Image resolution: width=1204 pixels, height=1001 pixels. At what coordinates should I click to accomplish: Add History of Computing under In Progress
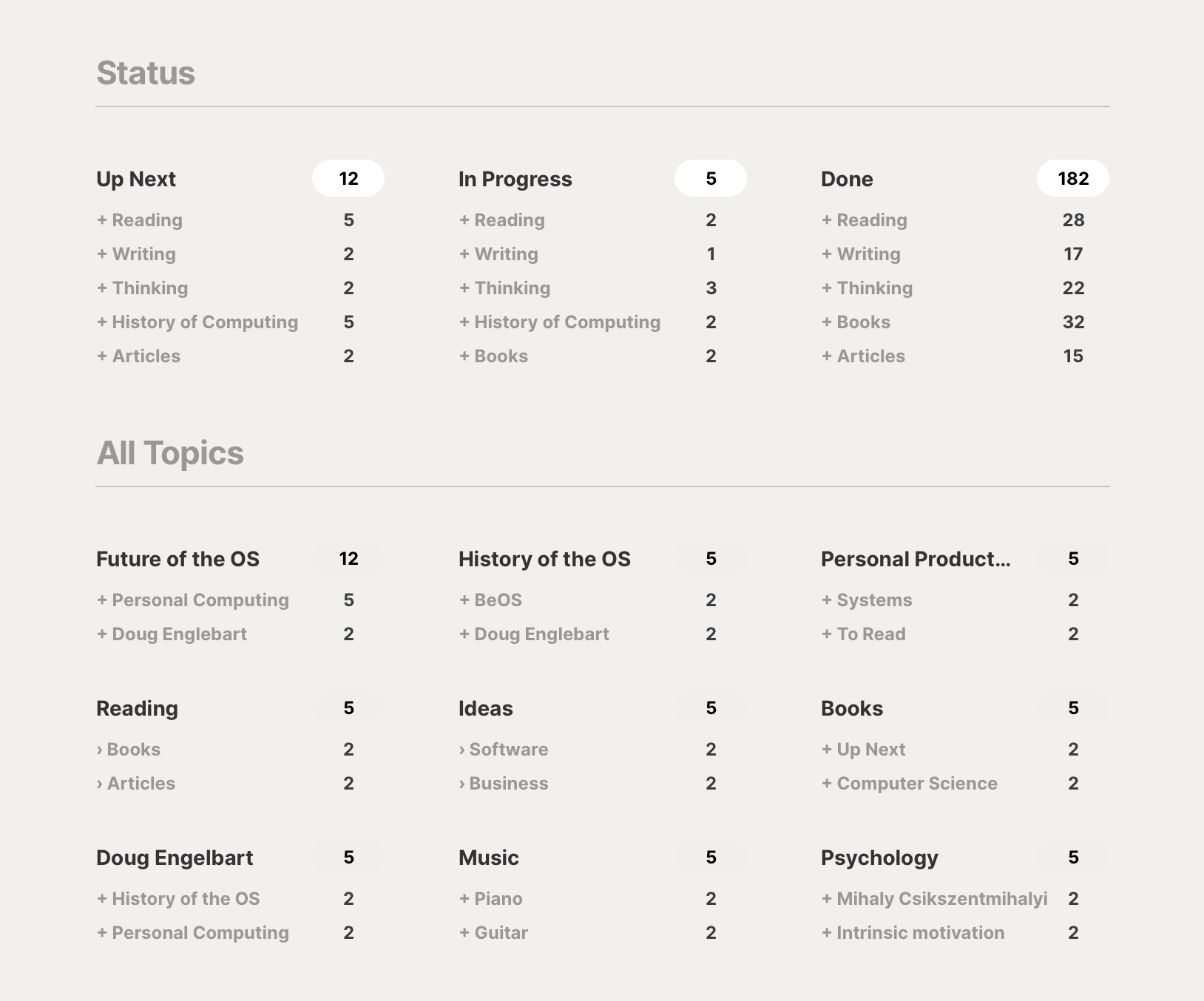pos(560,322)
